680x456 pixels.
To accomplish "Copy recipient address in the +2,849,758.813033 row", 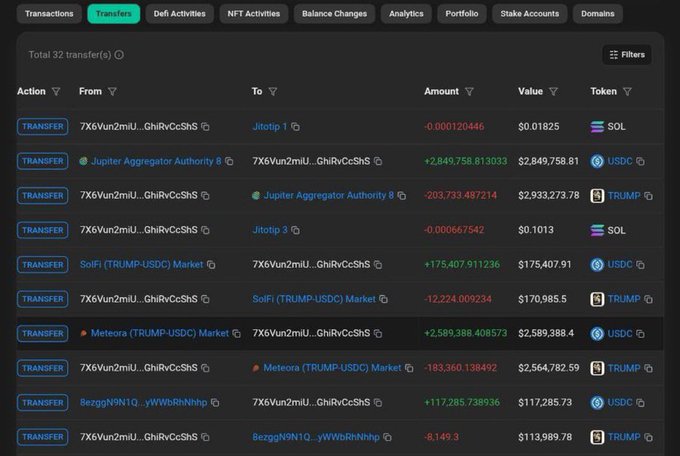I will click(378, 161).
